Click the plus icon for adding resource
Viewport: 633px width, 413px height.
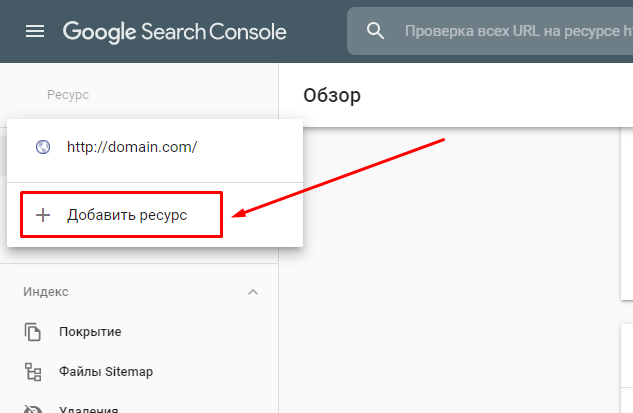click(43, 215)
